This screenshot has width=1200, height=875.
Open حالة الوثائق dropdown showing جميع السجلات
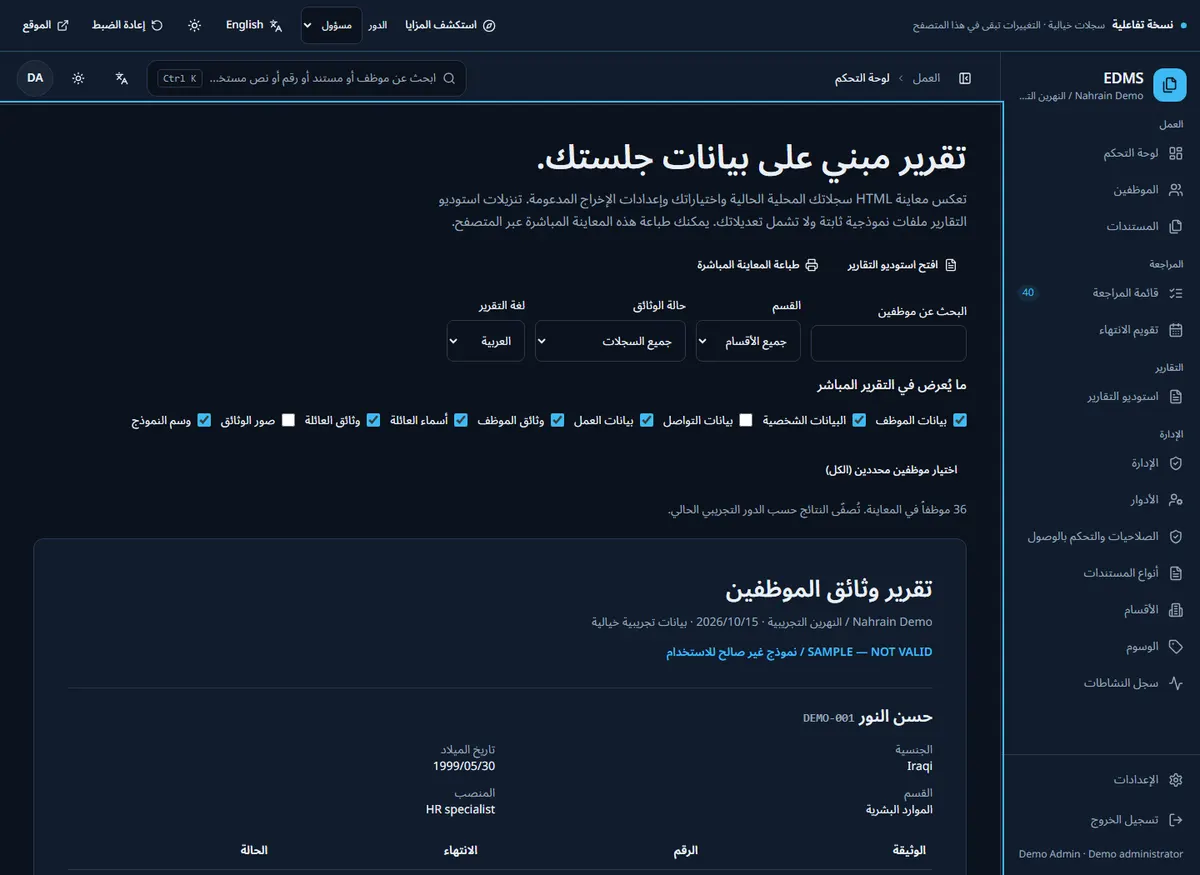click(x=610, y=341)
